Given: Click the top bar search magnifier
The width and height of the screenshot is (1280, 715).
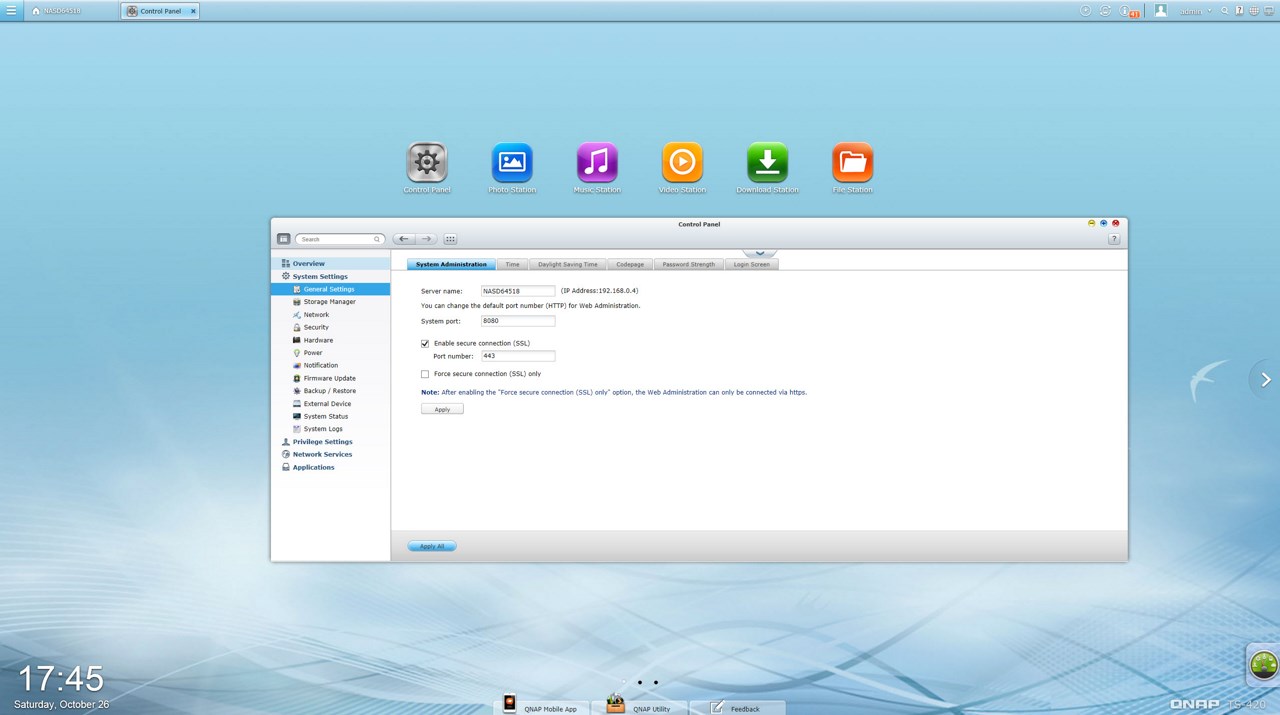Looking at the screenshot, I should pyautogui.click(x=1225, y=10).
